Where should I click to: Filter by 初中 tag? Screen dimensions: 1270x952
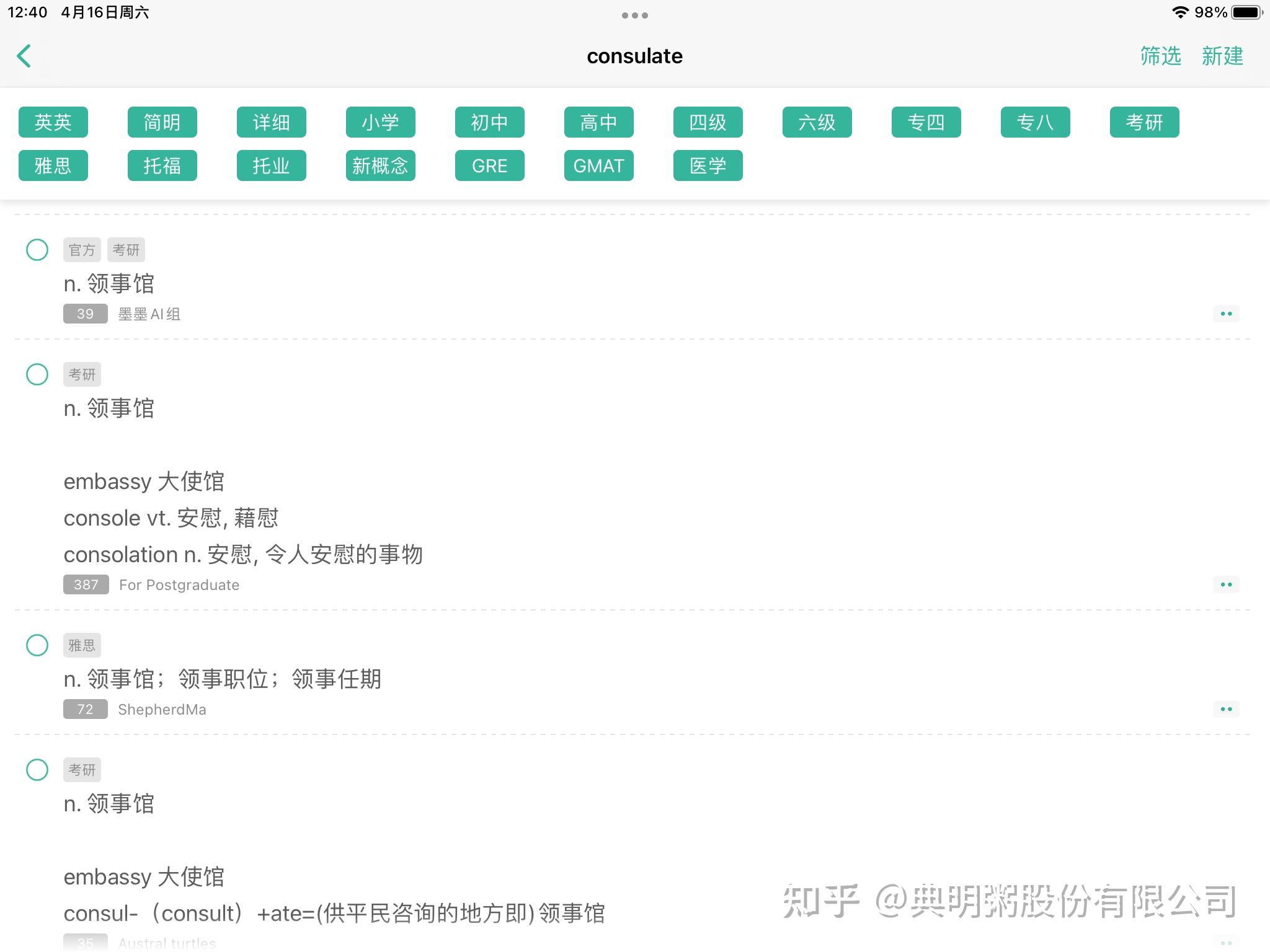click(490, 122)
